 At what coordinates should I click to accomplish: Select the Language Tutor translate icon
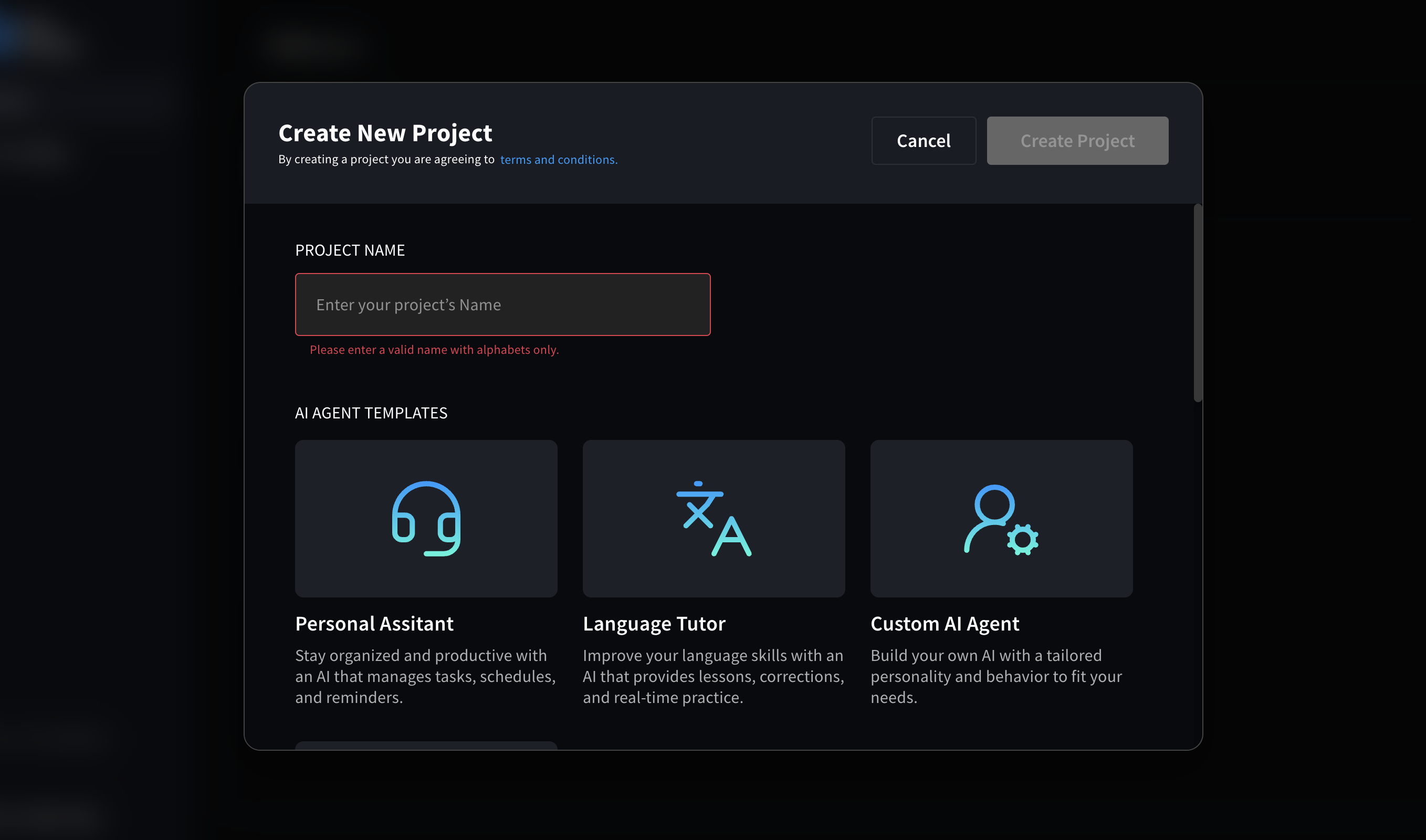click(x=714, y=519)
